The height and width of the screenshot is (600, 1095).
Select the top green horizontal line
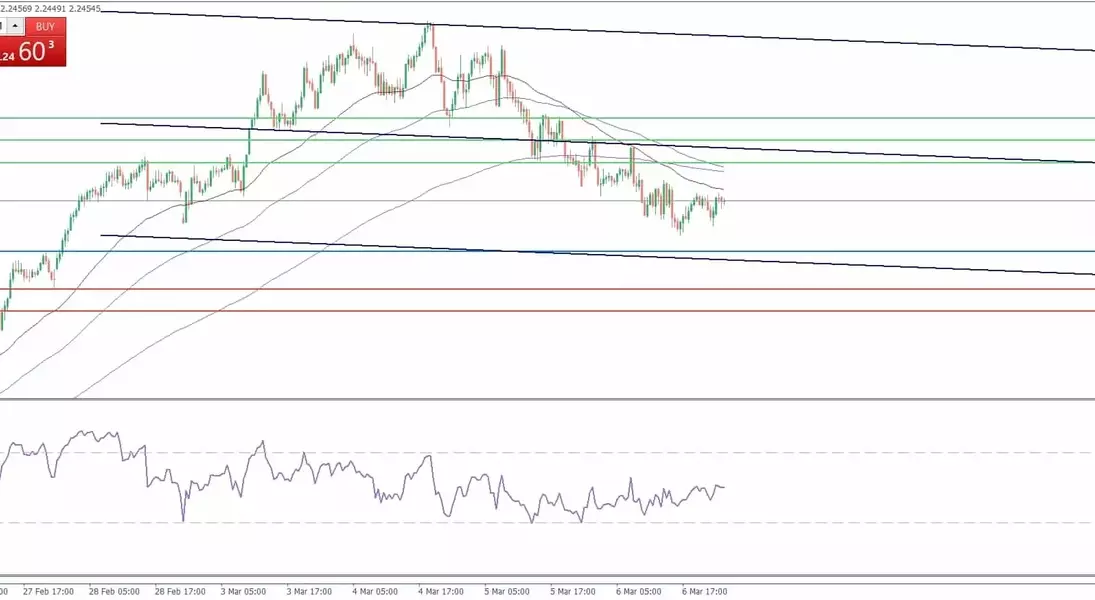tap(900, 118)
